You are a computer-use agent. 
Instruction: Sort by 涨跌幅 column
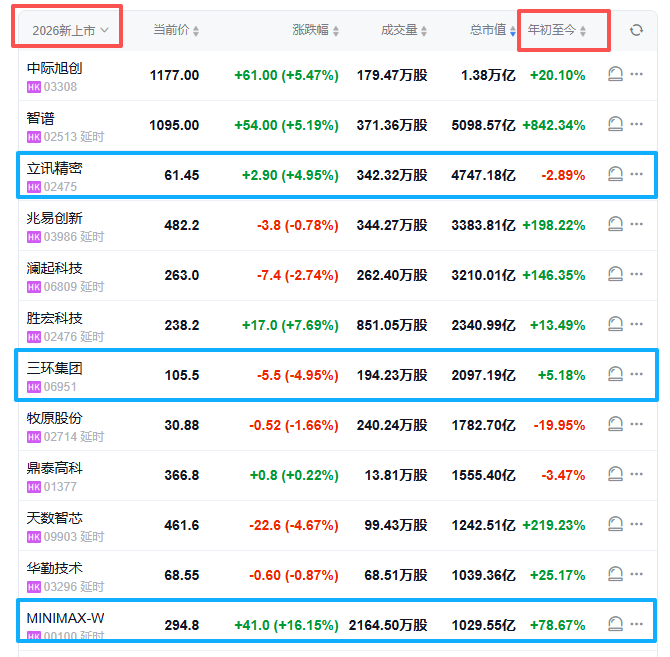(316, 30)
